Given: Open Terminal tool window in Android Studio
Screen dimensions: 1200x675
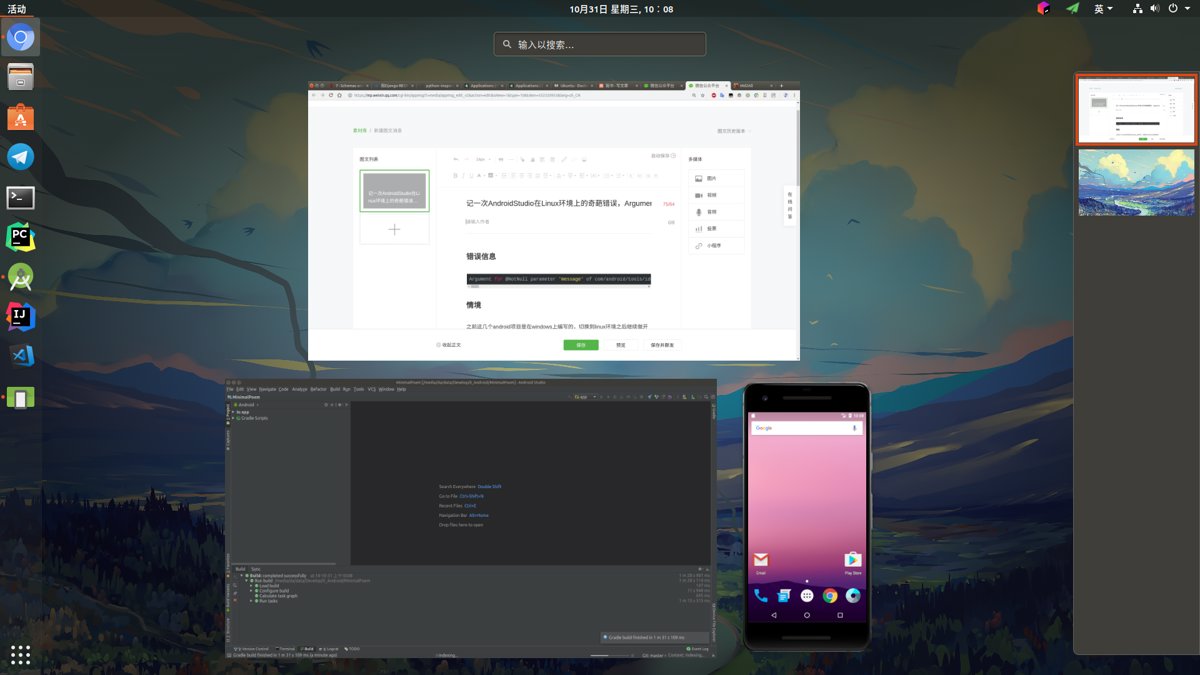Looking at the screenshot, I should (285, 649).
